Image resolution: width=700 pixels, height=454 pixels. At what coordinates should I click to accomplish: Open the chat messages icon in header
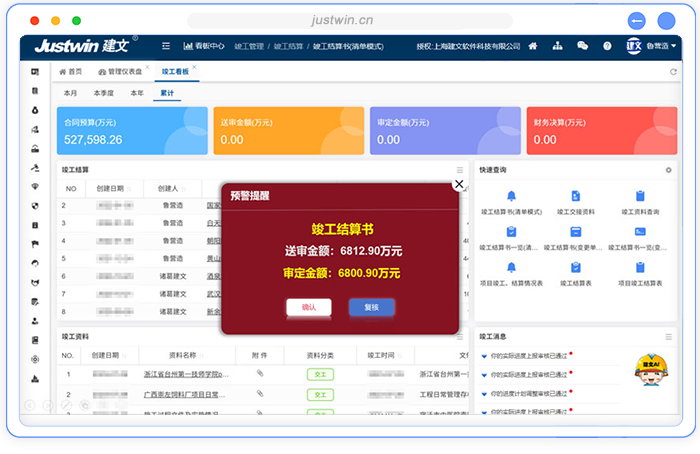click(x=583, y=46)
